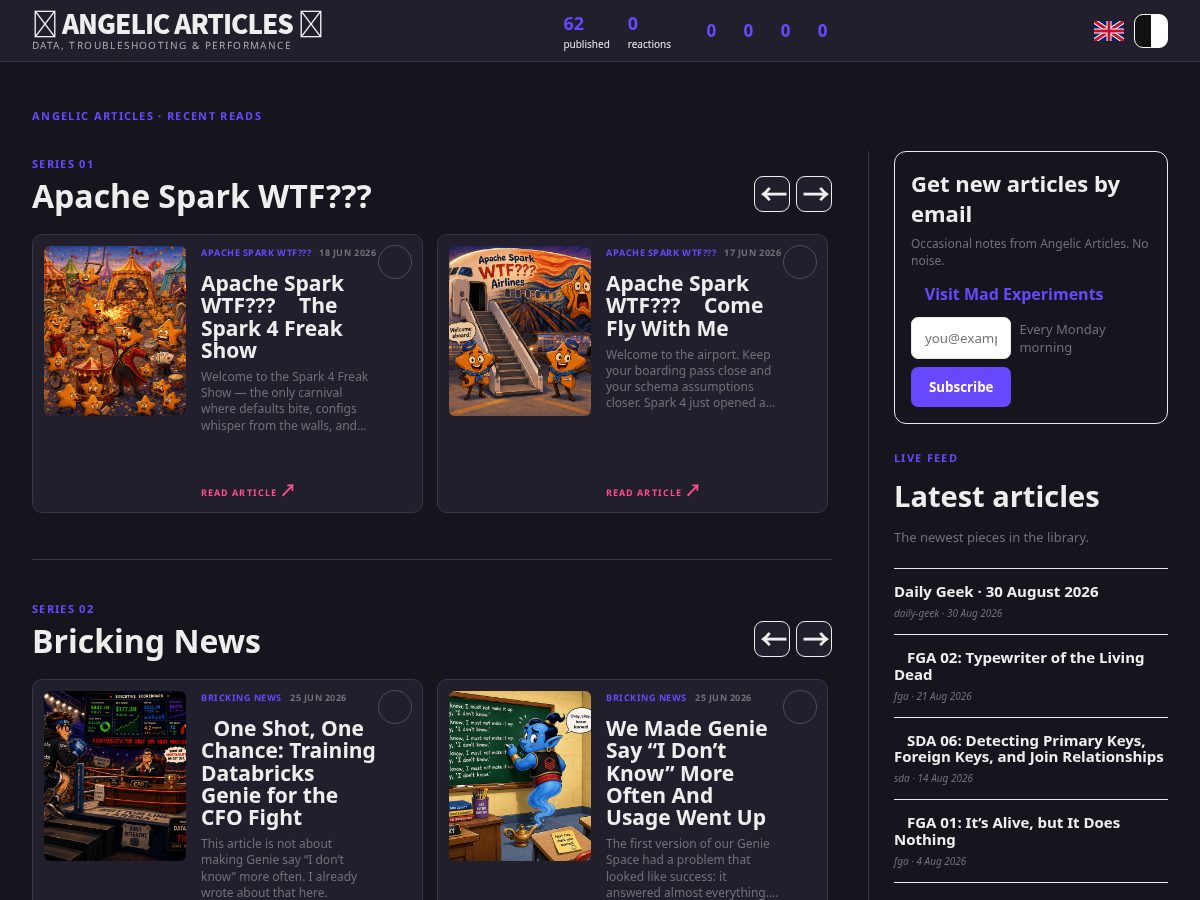Click the 'Angelic Articles · Recent Reads' label
This screenshot has height=900, width=1200.
pos(147,116)
